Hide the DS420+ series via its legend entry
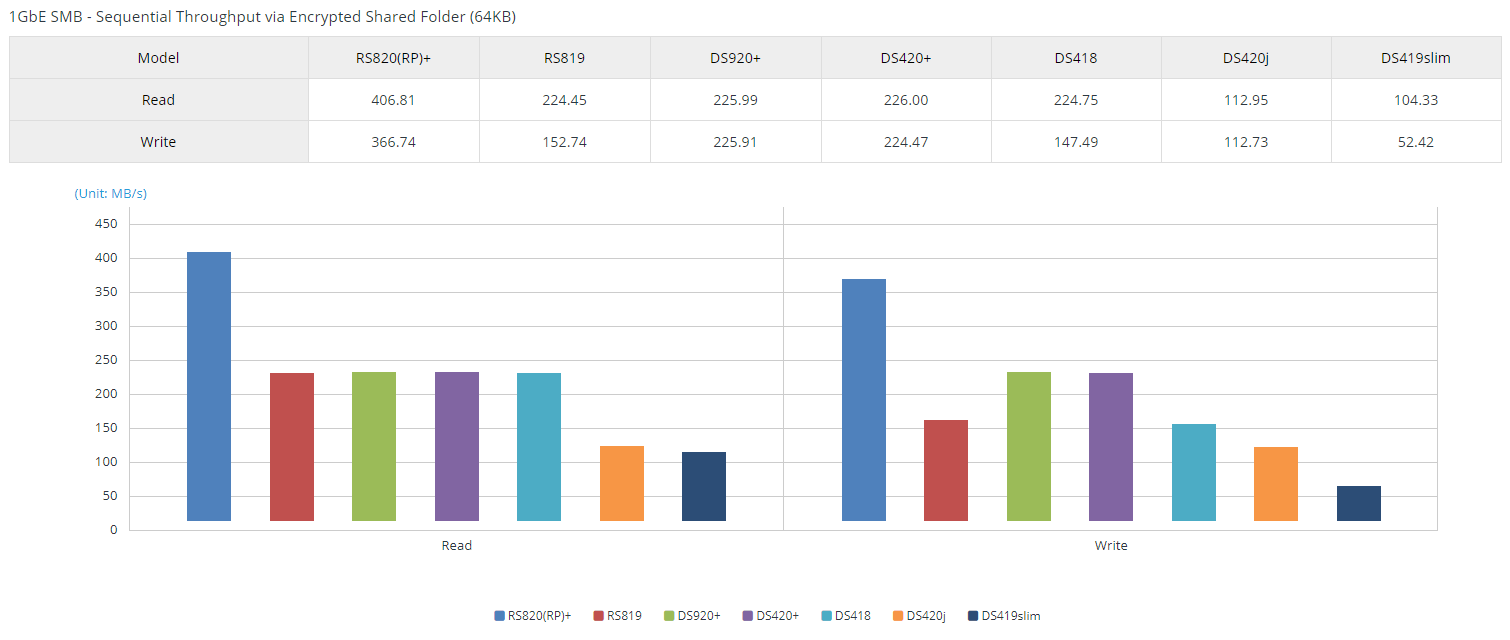The height and width of the screenshot is (640, 1510). (x=771, y=616)
